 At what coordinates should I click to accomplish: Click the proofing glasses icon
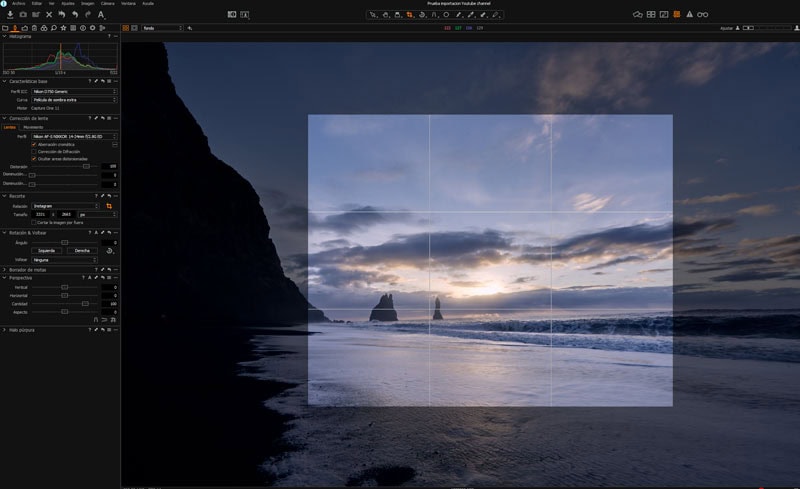click(x=702, y=15)
